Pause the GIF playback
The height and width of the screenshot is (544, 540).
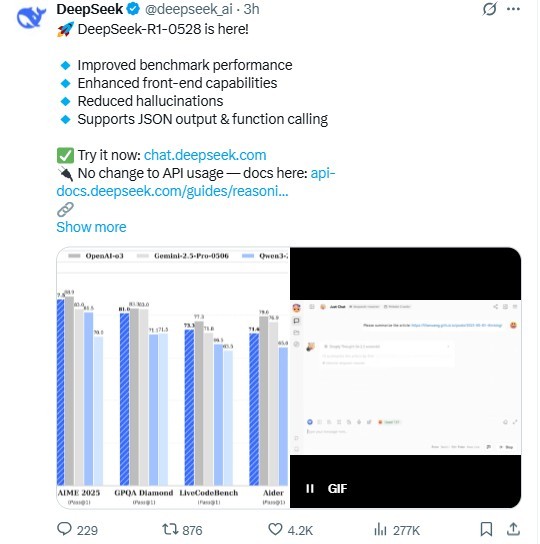310,488
